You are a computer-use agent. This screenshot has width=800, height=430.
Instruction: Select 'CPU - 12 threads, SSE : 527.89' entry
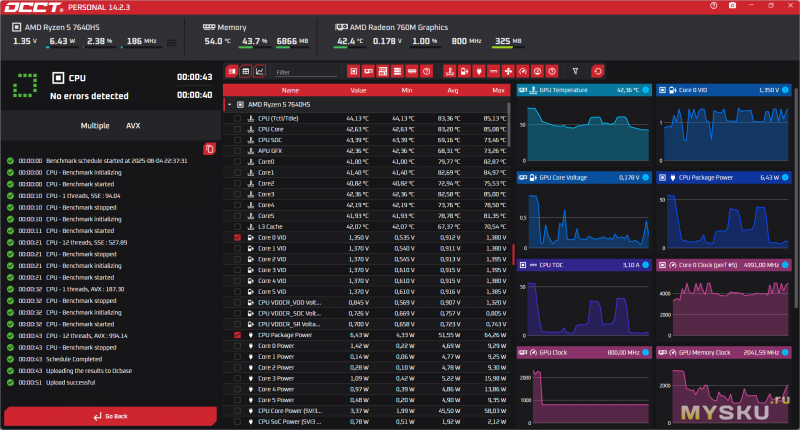[87, 242]
